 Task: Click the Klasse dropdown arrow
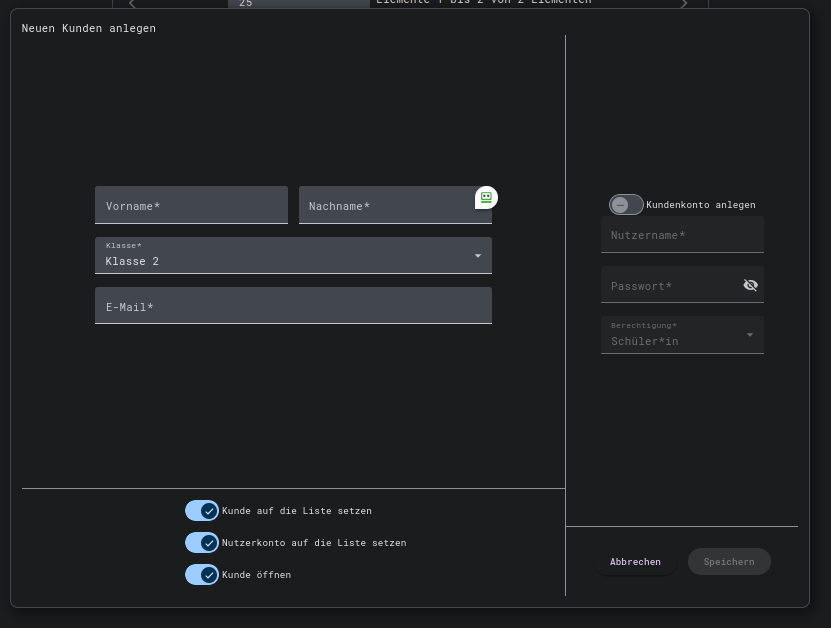tap(477, 256)
